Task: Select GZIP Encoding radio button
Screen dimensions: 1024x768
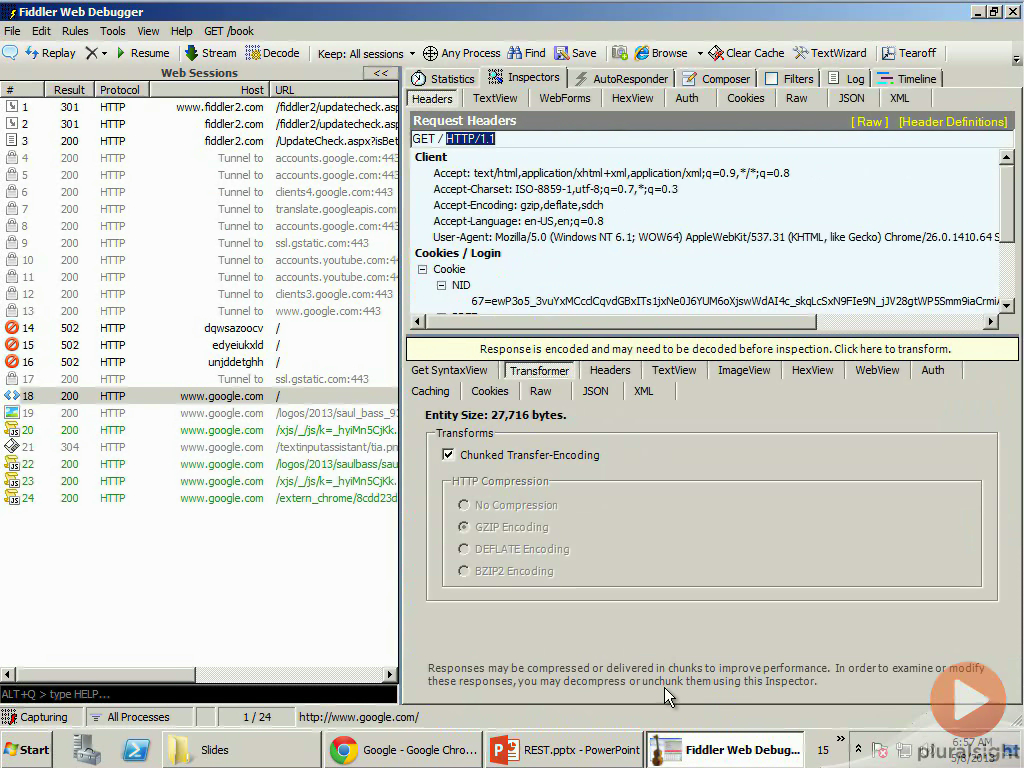Action: (464, 526)
